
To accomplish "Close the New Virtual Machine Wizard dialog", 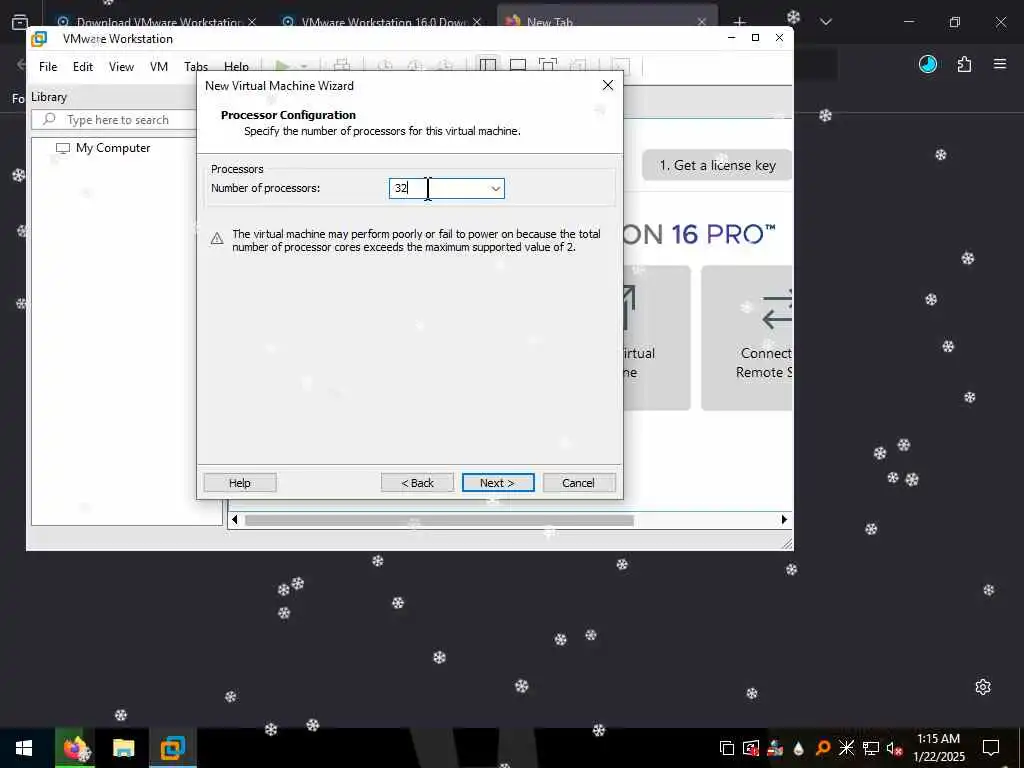I will point(607,86).
